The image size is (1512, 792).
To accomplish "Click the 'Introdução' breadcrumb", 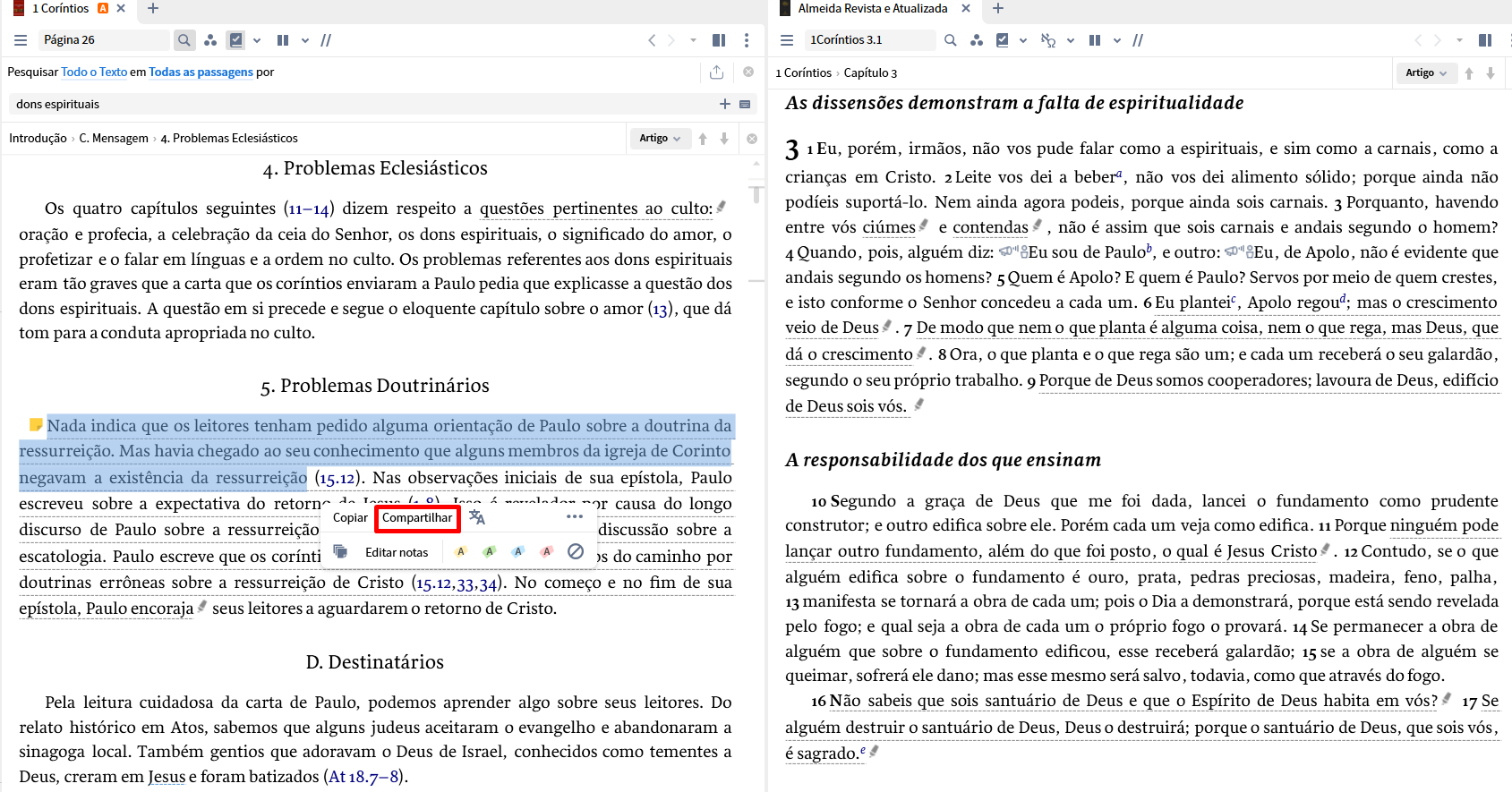I will 38,138.
